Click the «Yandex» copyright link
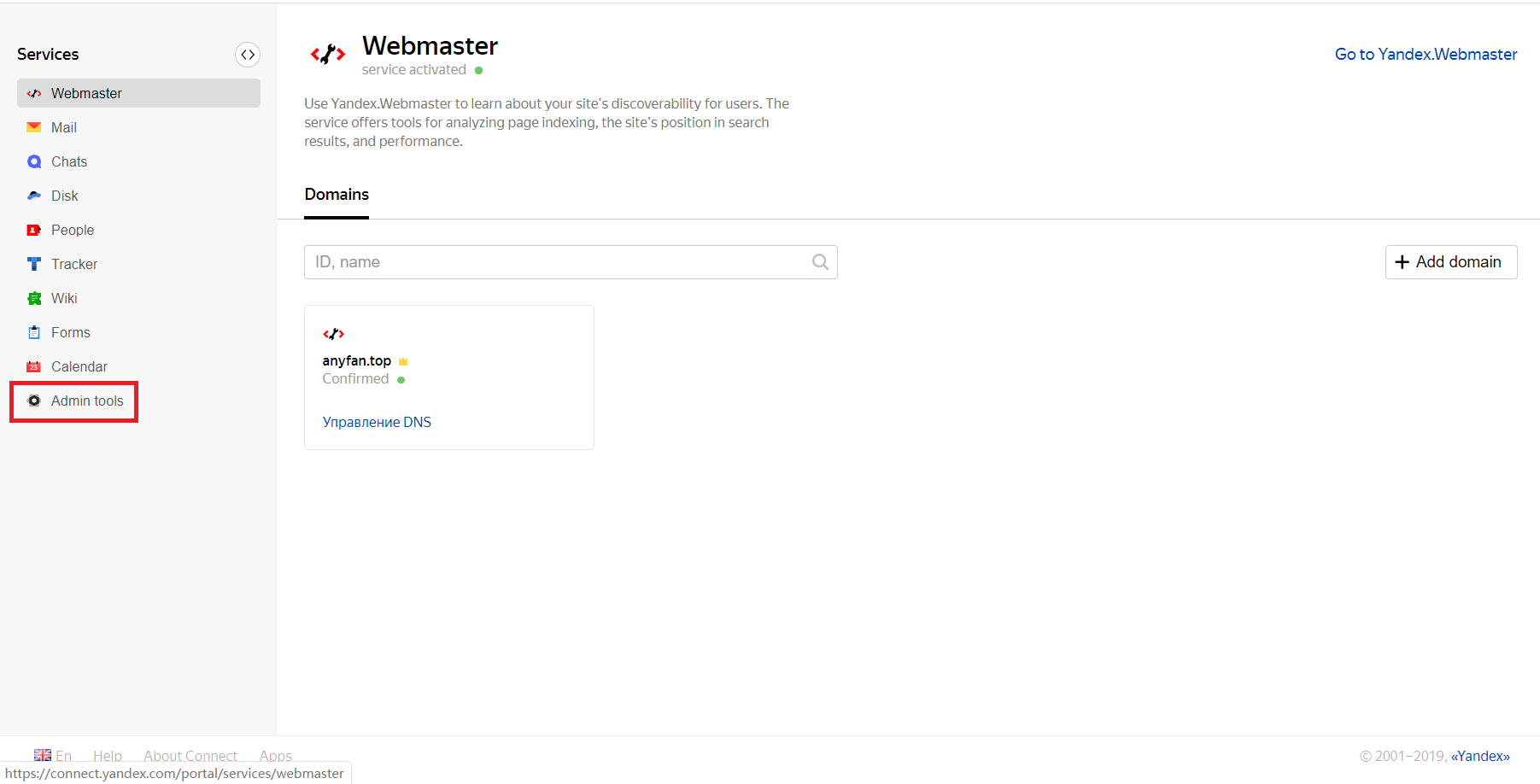Image resolution: width=1540 pixels, height=784 pixels. tap(1480, 756)
